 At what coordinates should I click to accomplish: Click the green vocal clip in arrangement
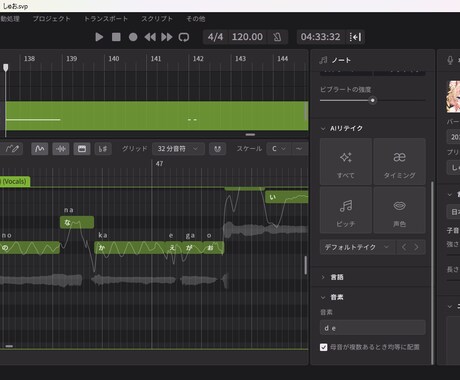point(157,116)
